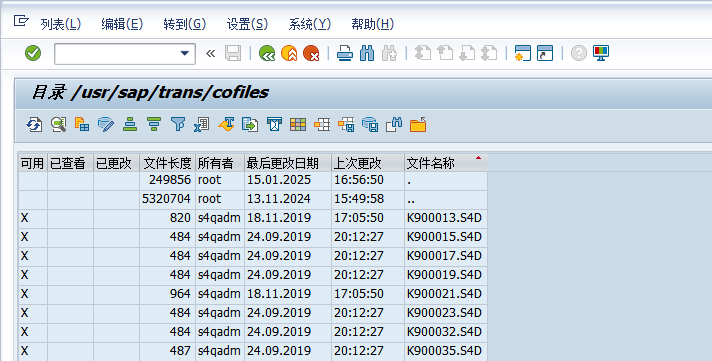Click the Save Layout icon
The width and height of the screenshot is (712, 361).
click(346, 124)
